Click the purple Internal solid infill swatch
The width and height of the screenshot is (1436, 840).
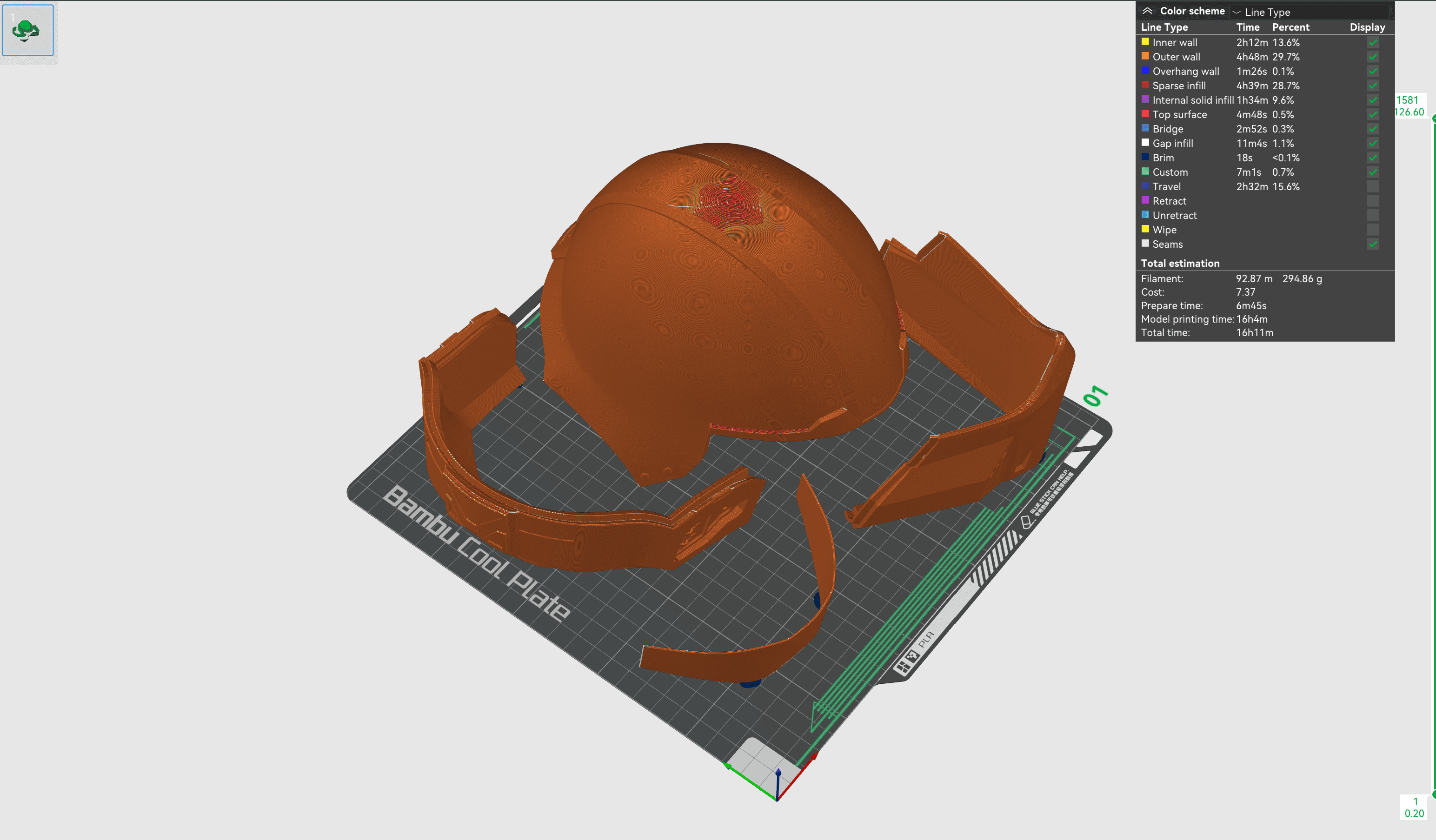pos(1145,99)
